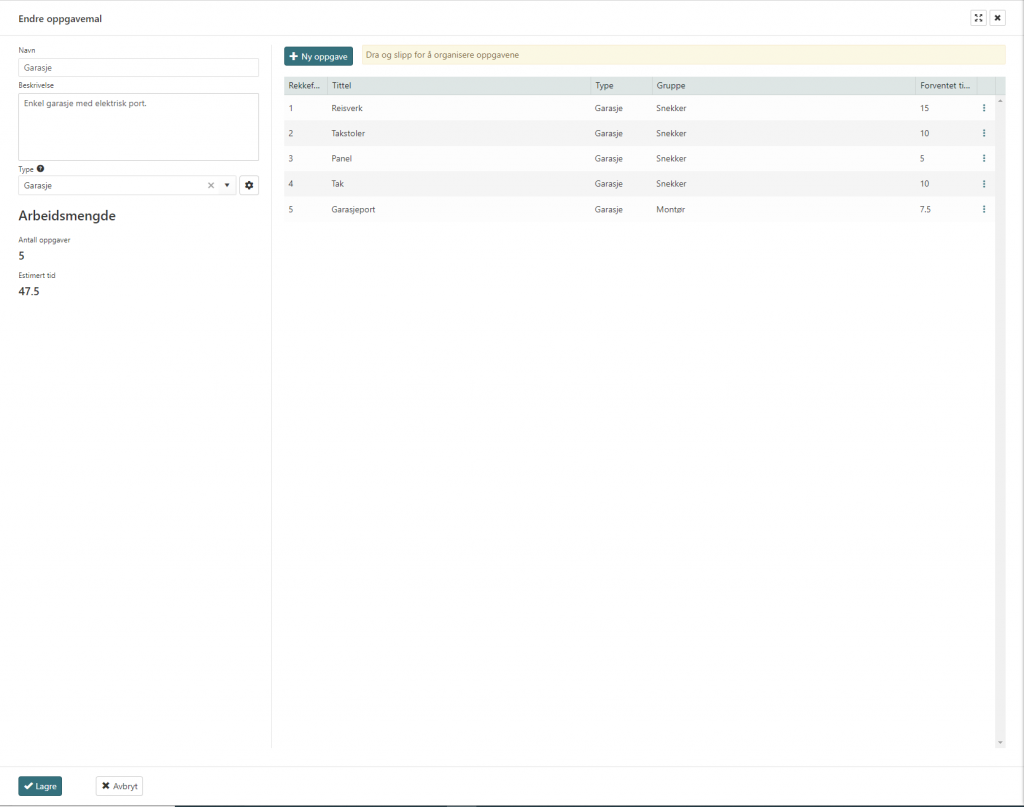Viewport: 1024px width, 807px height.
Task: Open three-dot menu for Panel row
Action: [x=984, y=158]
